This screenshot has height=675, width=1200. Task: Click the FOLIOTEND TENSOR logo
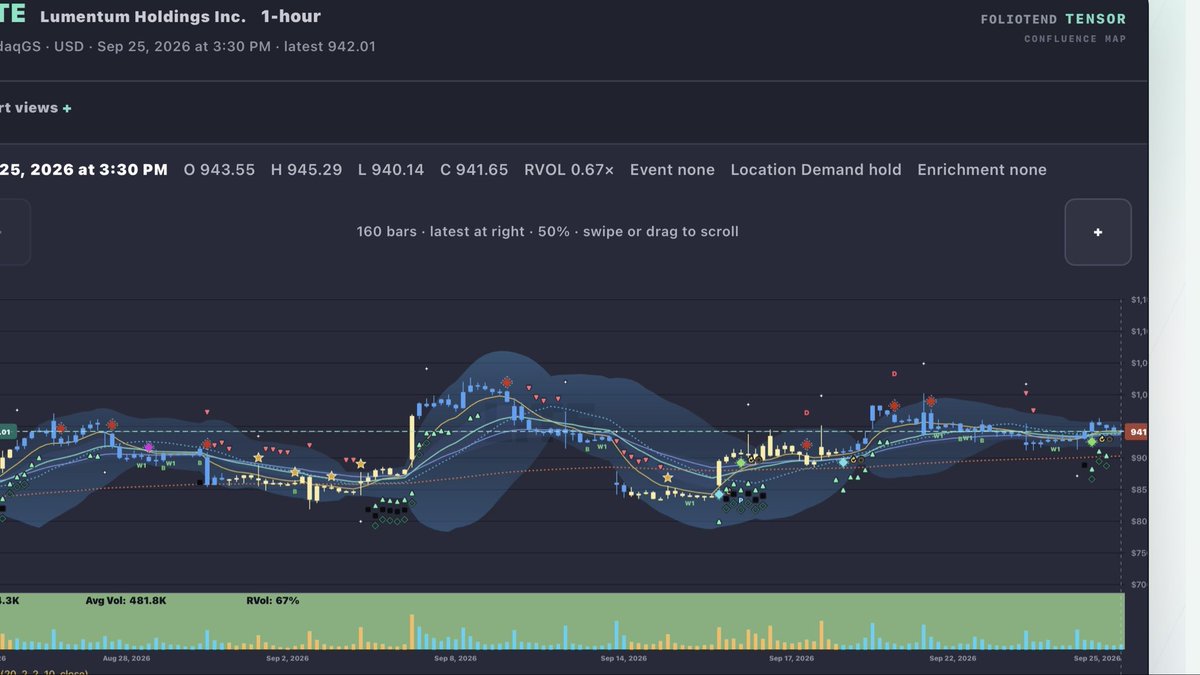coord(1054,19)
